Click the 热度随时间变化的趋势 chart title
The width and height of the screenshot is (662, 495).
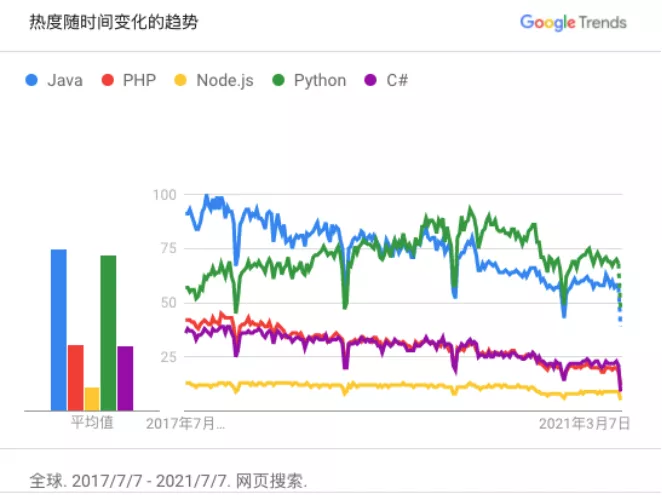point(114,22)
